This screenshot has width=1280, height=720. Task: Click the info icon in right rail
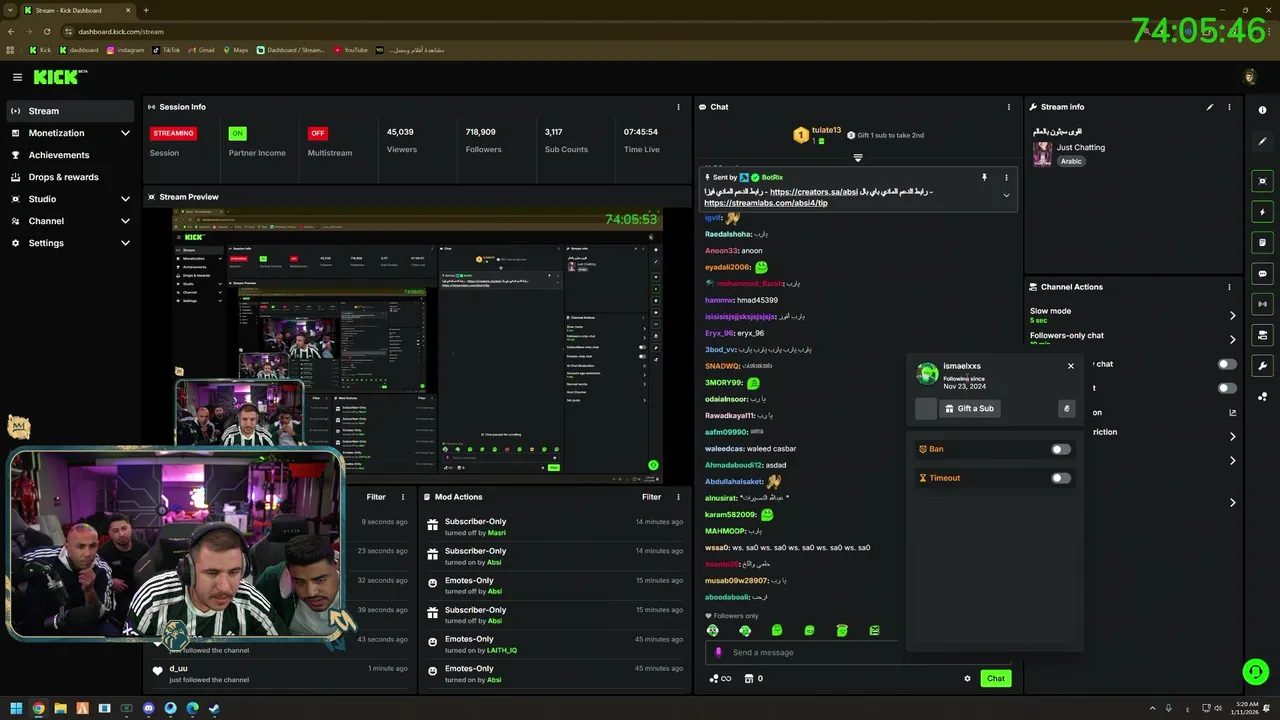pos(1262,110)
